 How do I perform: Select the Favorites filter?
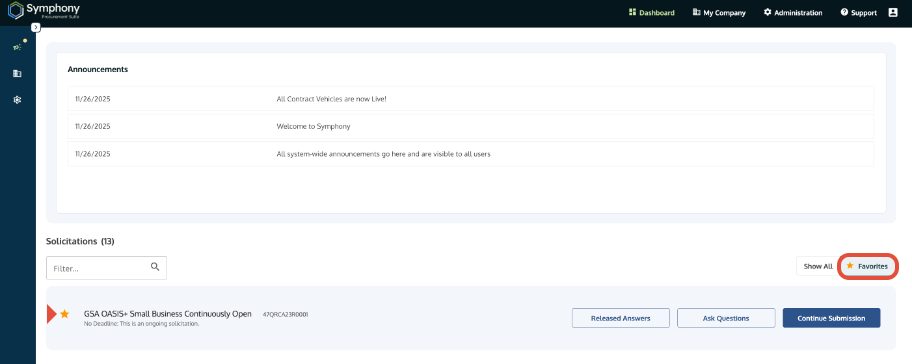pos(867,266)
